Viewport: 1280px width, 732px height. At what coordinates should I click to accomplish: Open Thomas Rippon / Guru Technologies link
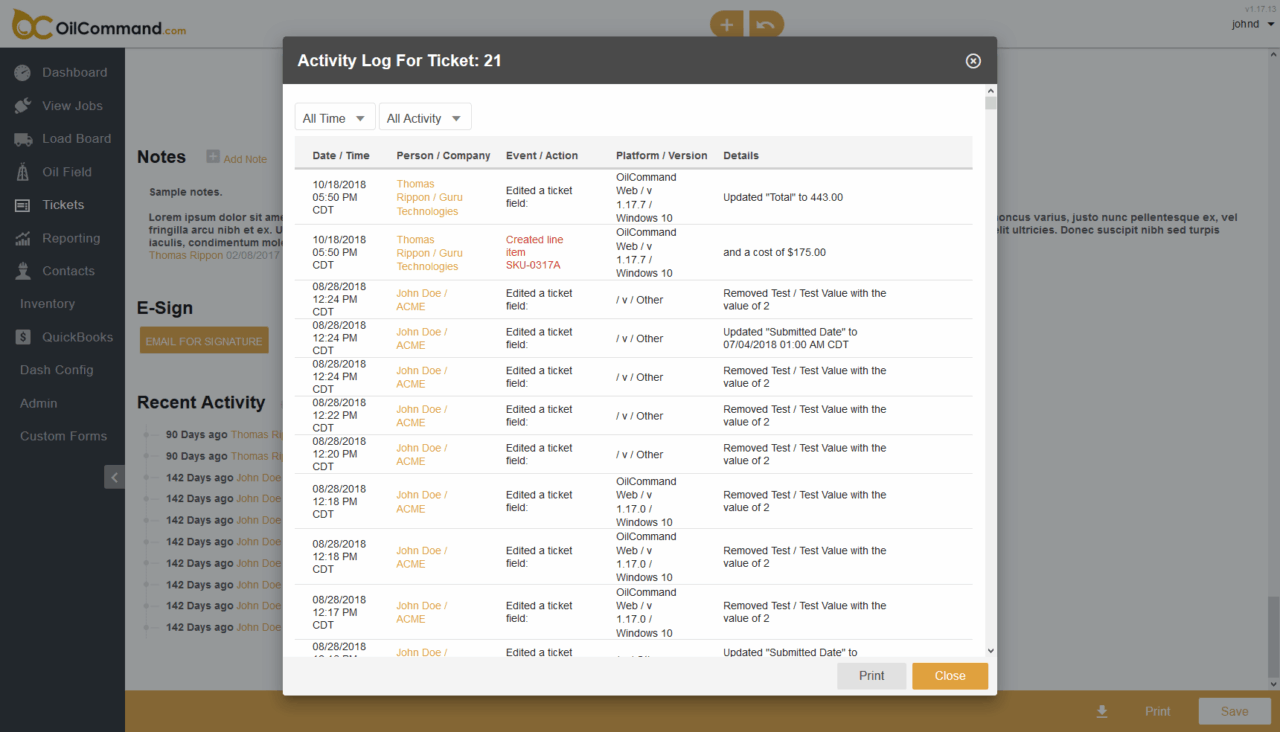[x=428, y=197]
